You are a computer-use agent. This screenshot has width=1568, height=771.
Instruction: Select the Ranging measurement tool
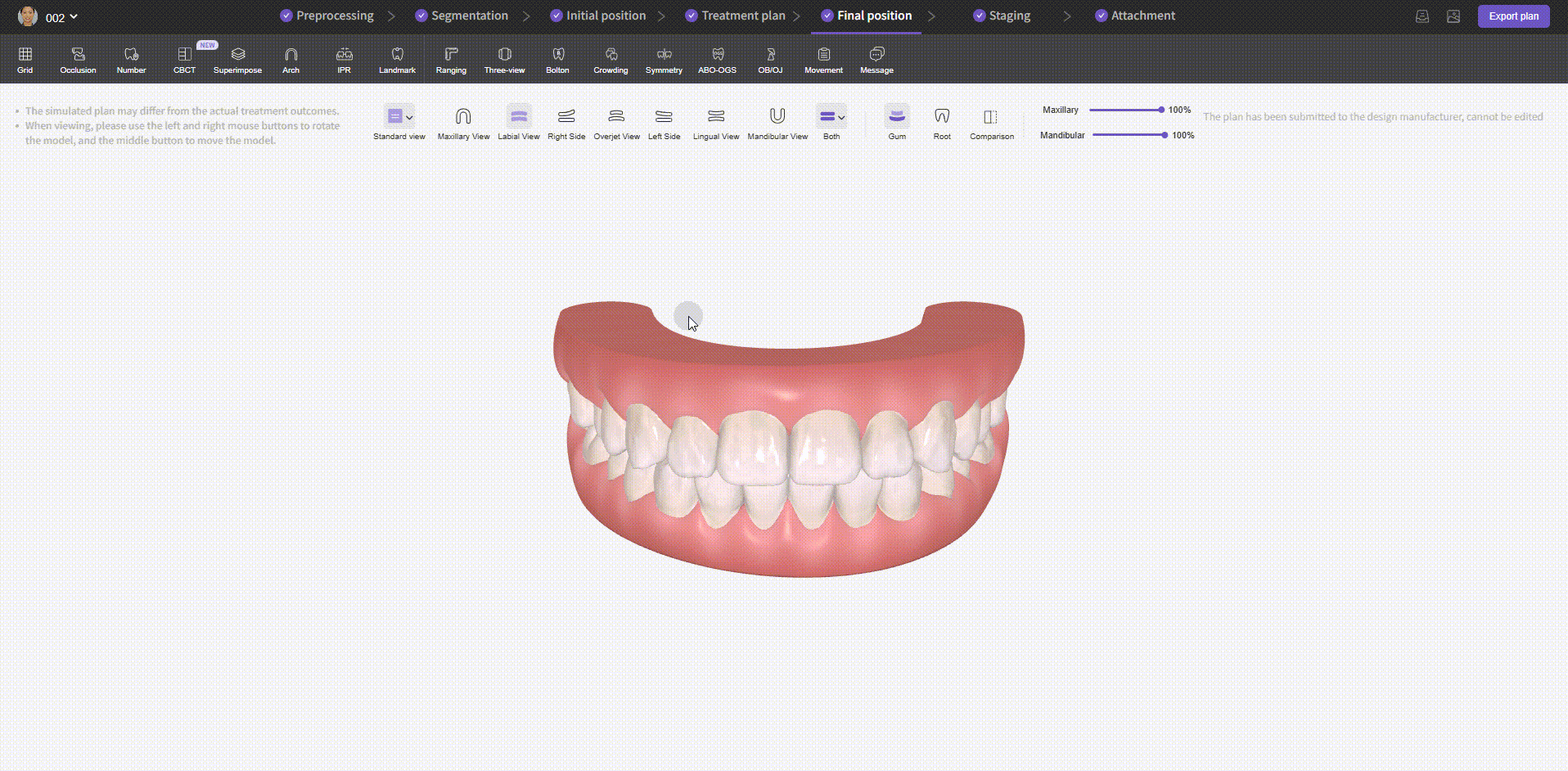[451, 60]
